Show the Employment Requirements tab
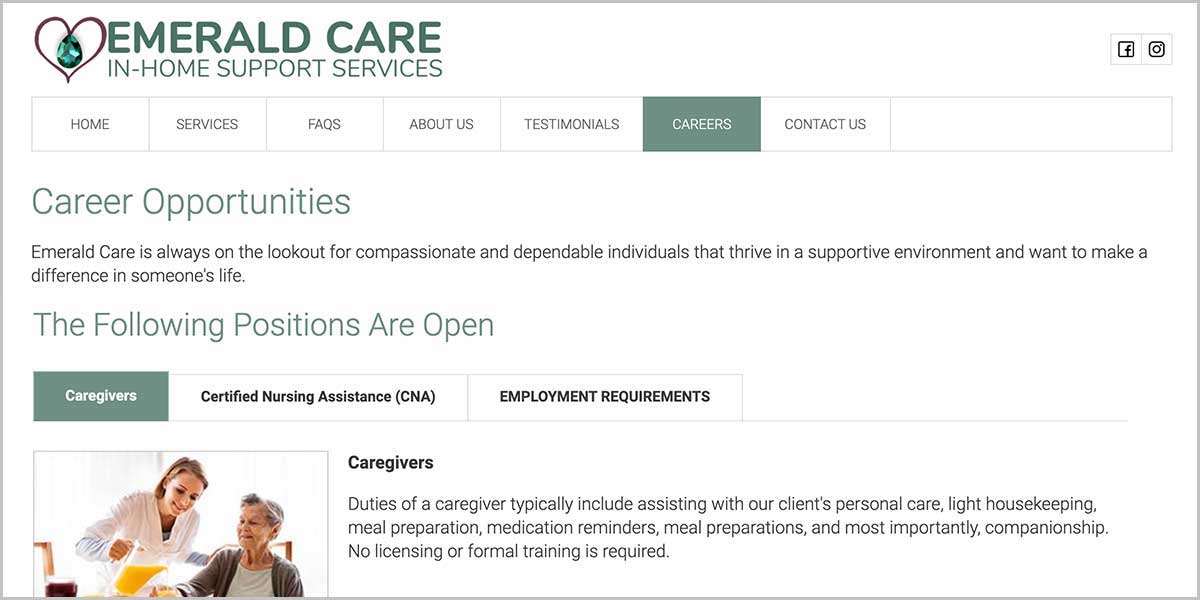The height and width of the screenshot is (600, 1200). (605, 396)
